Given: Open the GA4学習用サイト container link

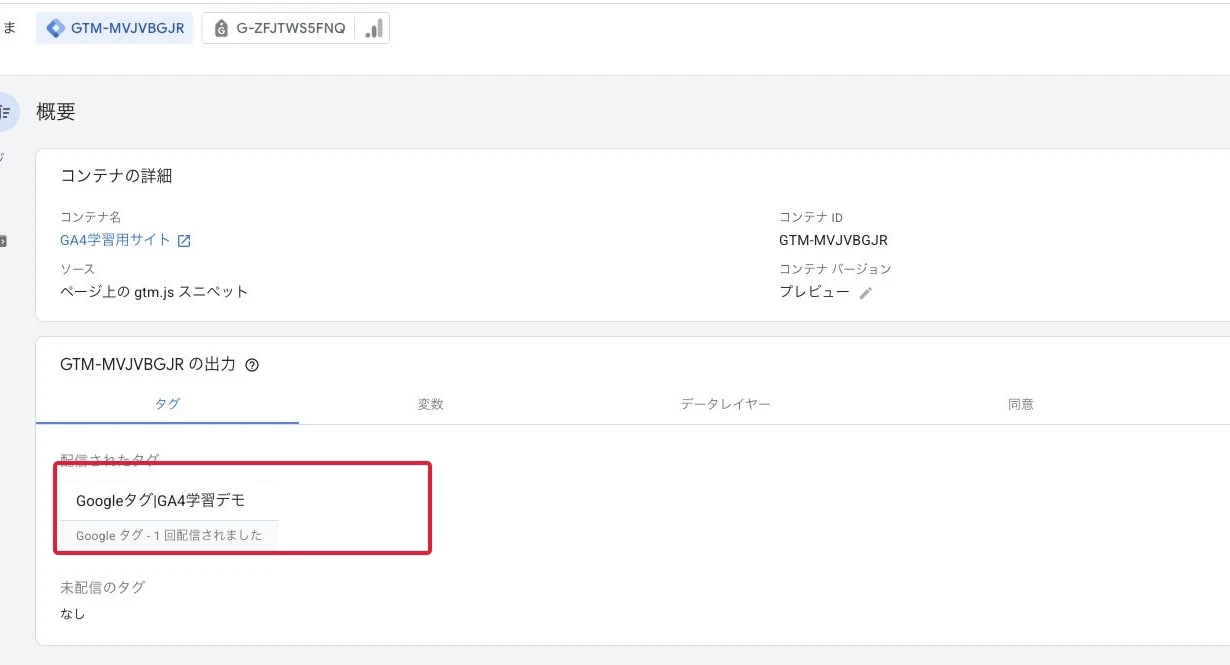Looking at the screenshot, I should coord(115,240).
